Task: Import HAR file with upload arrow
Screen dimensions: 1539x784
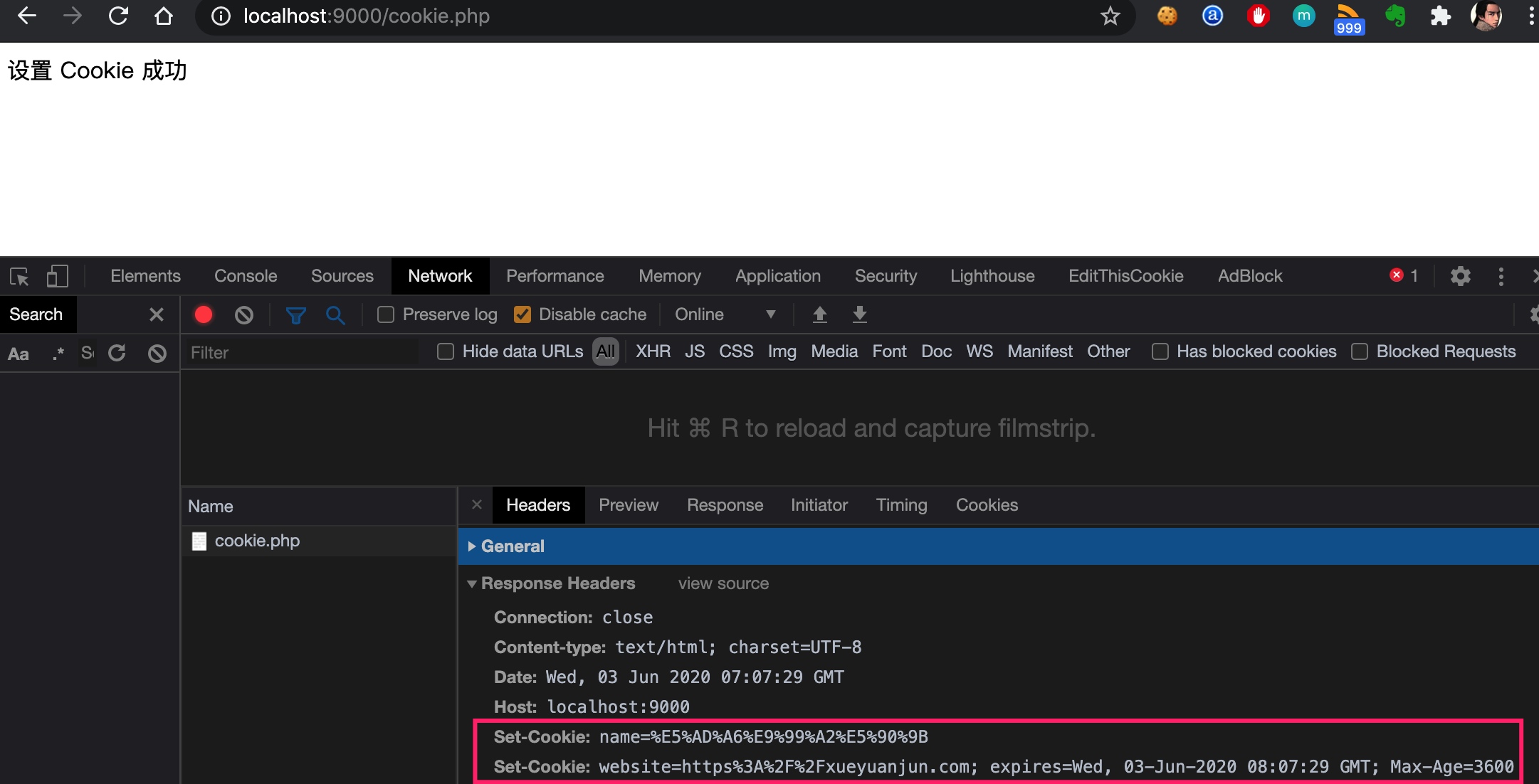Action: 820,314
